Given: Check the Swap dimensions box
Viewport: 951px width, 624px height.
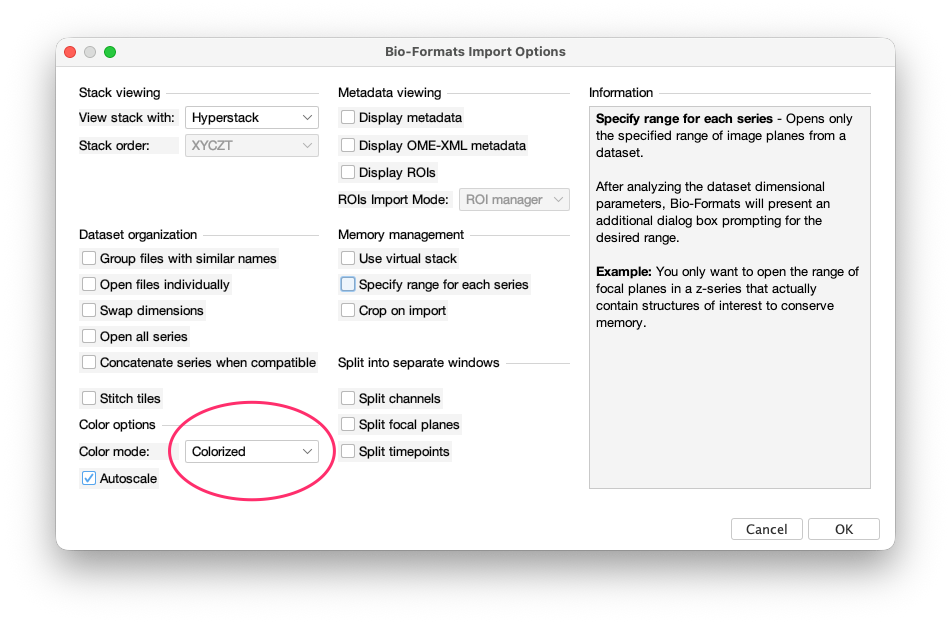Looking at the screenshot, I should (x=89, y=310).
